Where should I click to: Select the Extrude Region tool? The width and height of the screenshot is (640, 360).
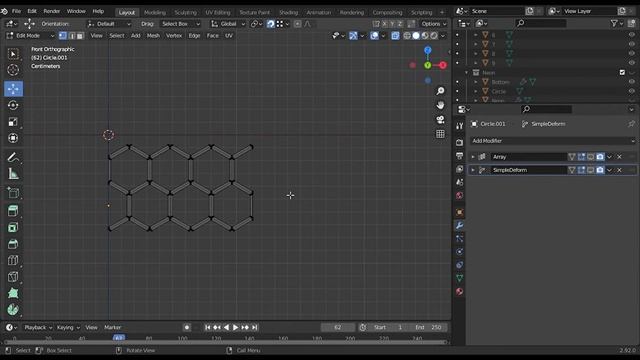(x=13, y=211)
